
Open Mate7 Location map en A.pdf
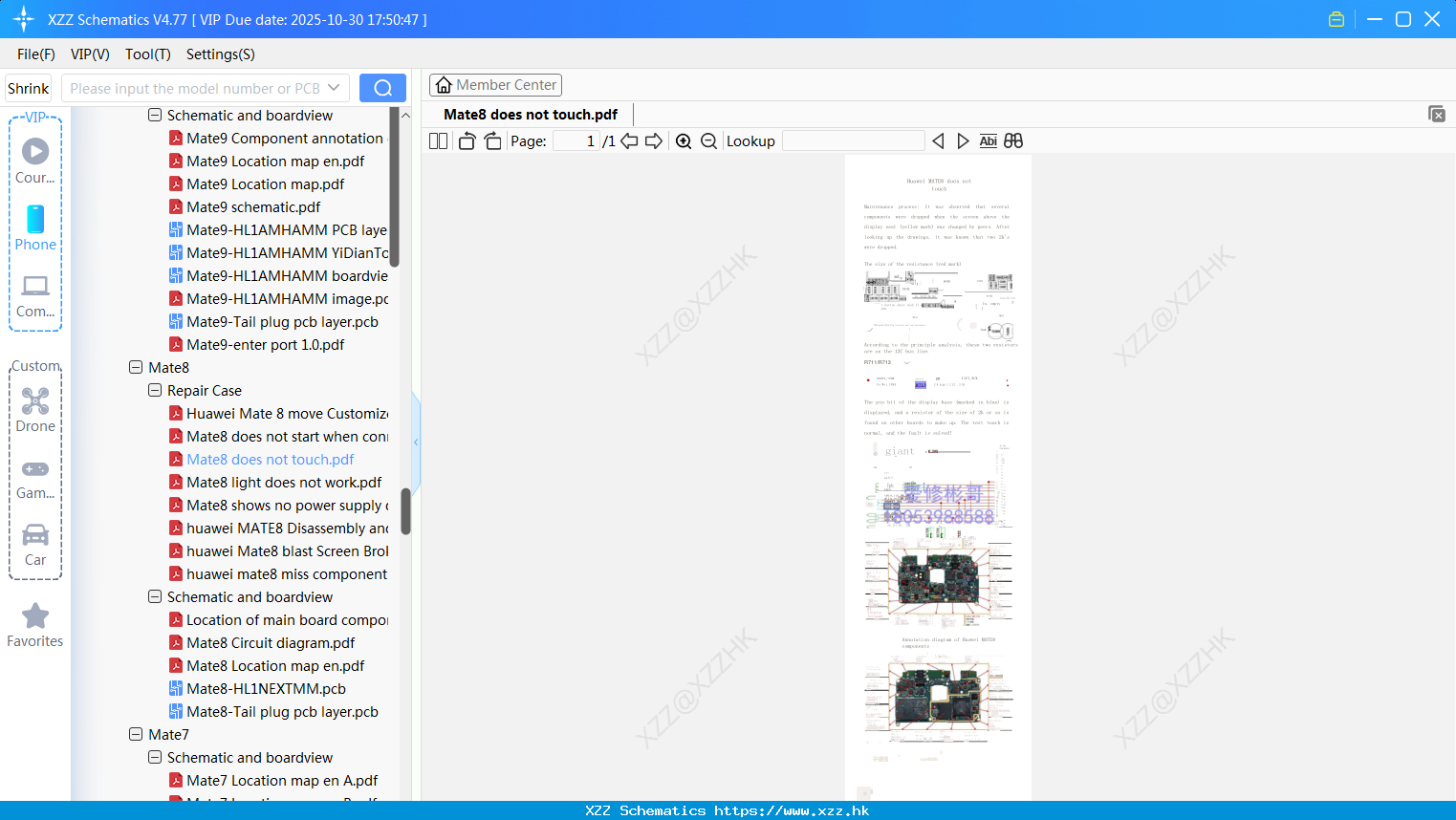282,780
